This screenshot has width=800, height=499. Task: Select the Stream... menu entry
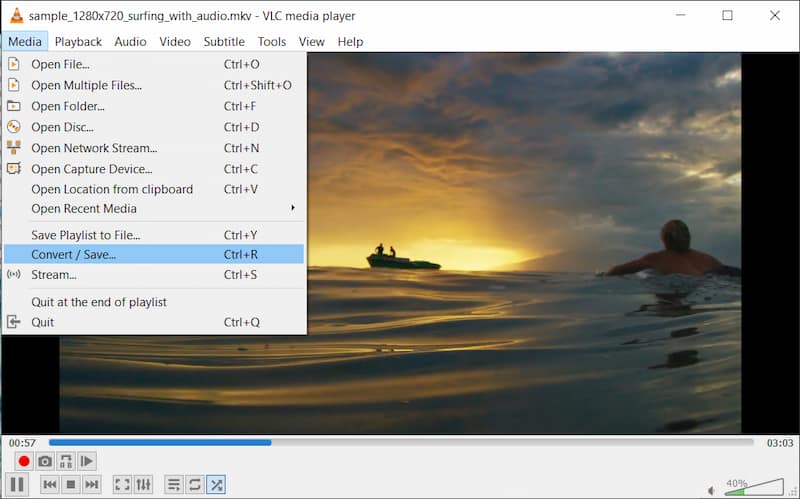coord(154,275)
